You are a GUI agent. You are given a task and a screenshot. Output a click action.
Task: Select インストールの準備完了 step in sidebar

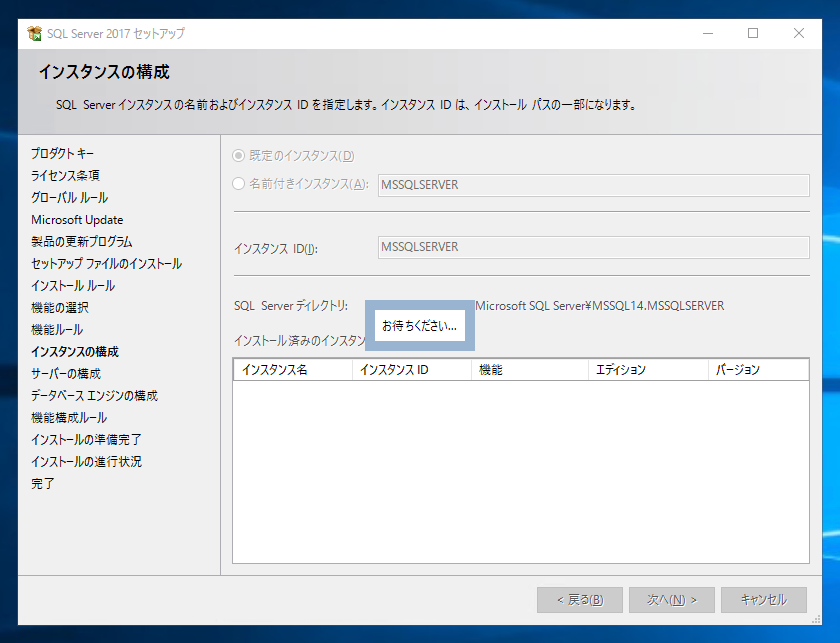(86, 439)
